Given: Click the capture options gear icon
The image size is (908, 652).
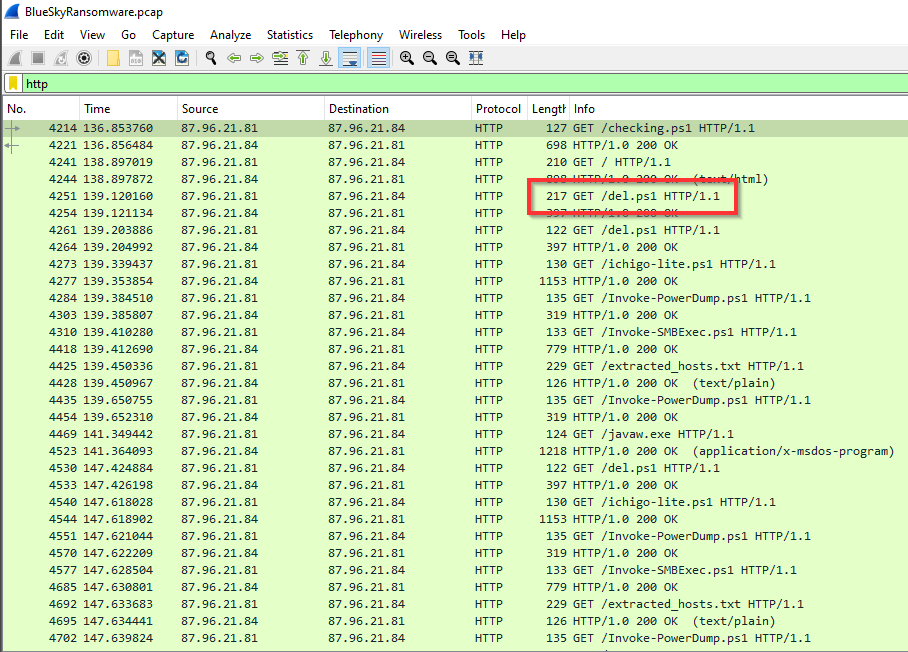Looking at the screenshot, I should point(84,58).
